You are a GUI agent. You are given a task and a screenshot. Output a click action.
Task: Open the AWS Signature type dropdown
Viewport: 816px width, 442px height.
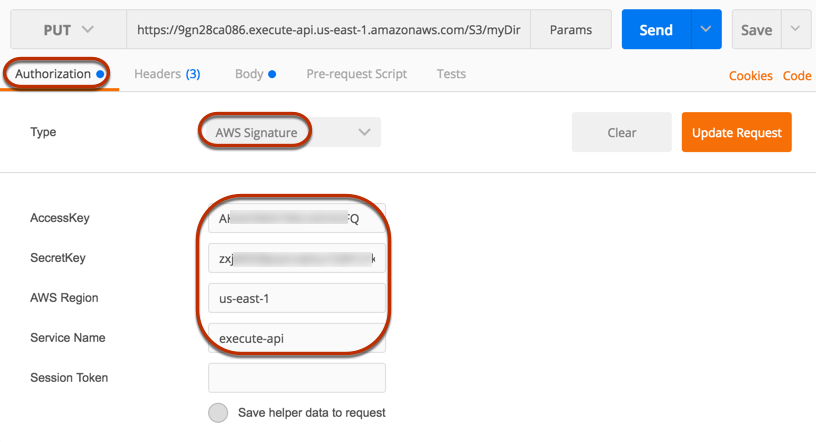(x=291, y=132)
